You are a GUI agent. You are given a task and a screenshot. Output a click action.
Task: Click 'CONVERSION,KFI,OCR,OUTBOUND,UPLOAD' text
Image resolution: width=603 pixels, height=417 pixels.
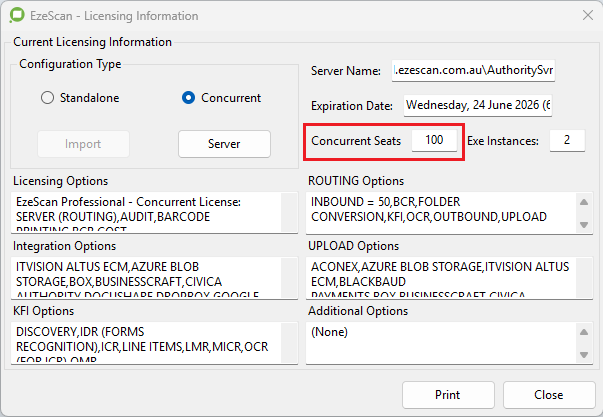[x=429, y=217]
